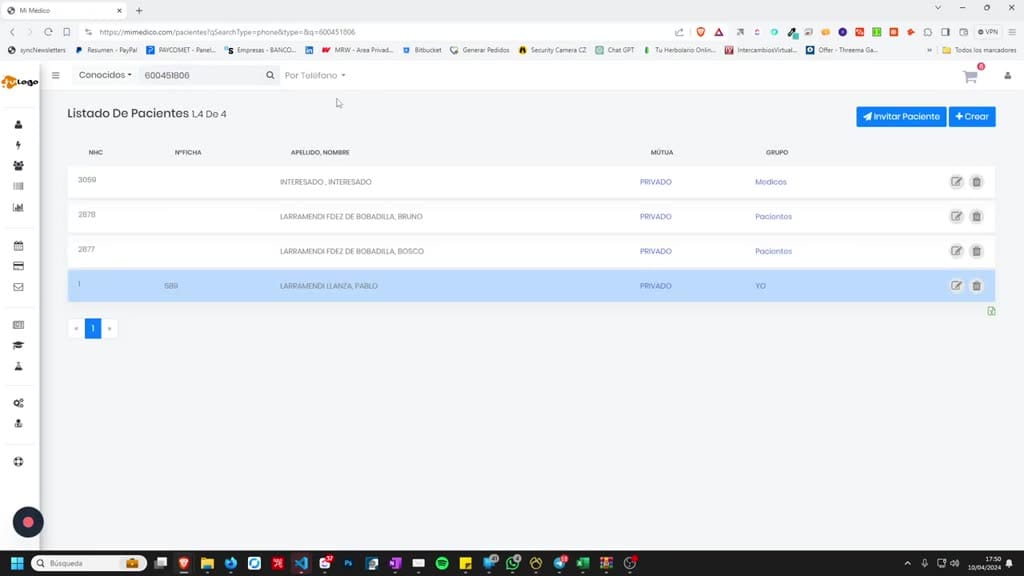Viewport: 1024px width, 576px height.
Task: Click the lightning bolt sidebar icon
Action: [x=18, y=145]
